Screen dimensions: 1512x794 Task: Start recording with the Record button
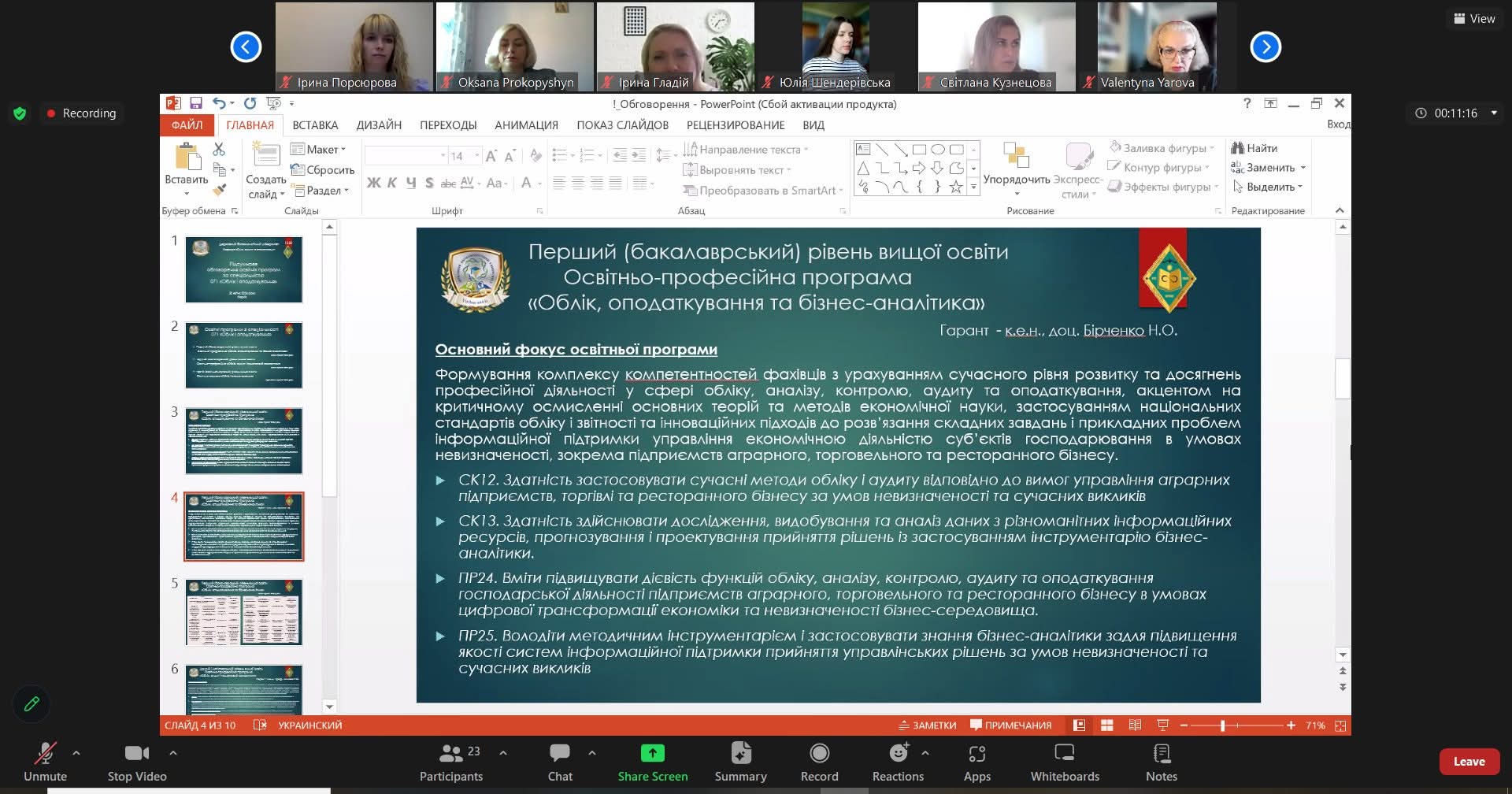tap(819, 762)
